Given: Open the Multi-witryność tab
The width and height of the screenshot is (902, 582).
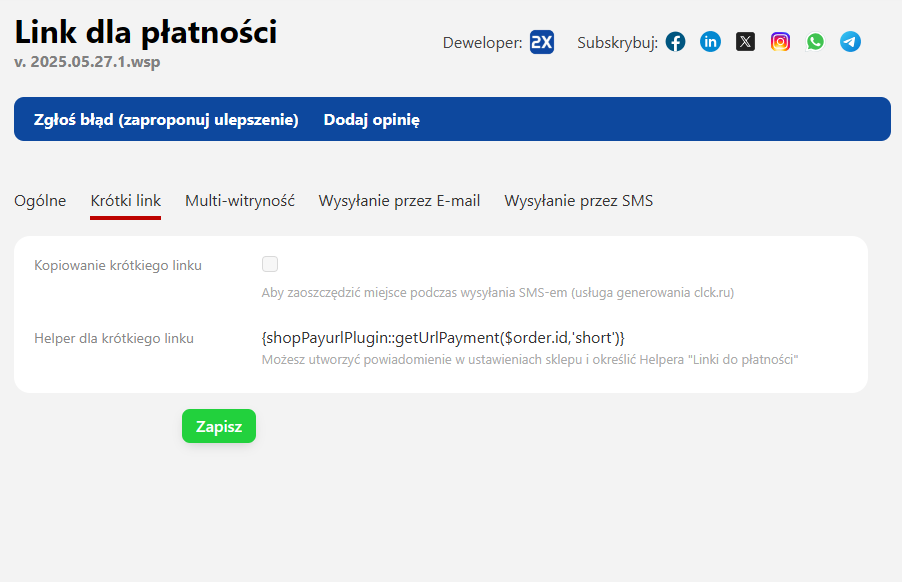Looking at the screenshot, I should point(240,201).
